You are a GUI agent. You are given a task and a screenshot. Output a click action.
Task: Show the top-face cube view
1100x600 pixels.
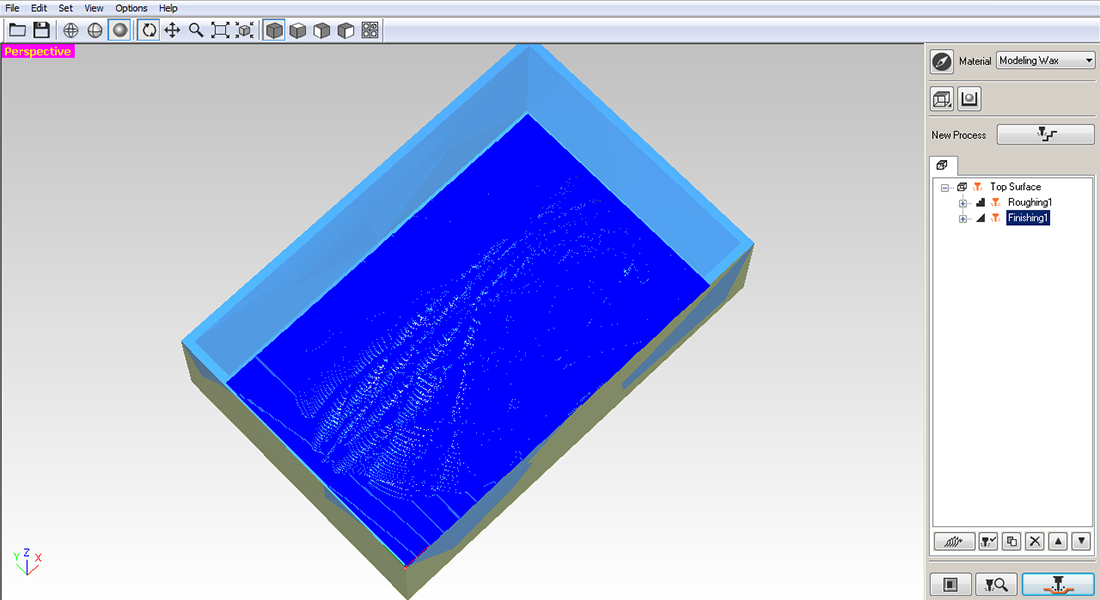tap(298, 30)
